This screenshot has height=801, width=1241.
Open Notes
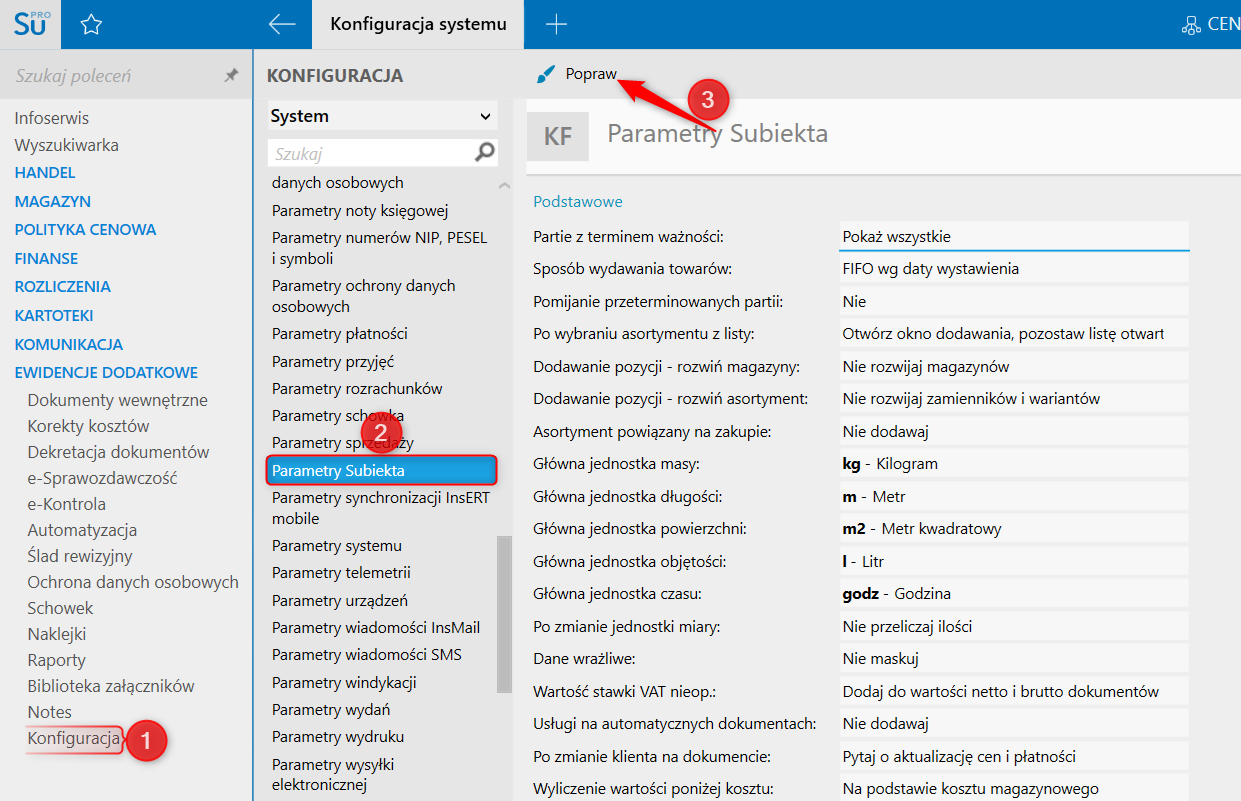click(50, 712)
